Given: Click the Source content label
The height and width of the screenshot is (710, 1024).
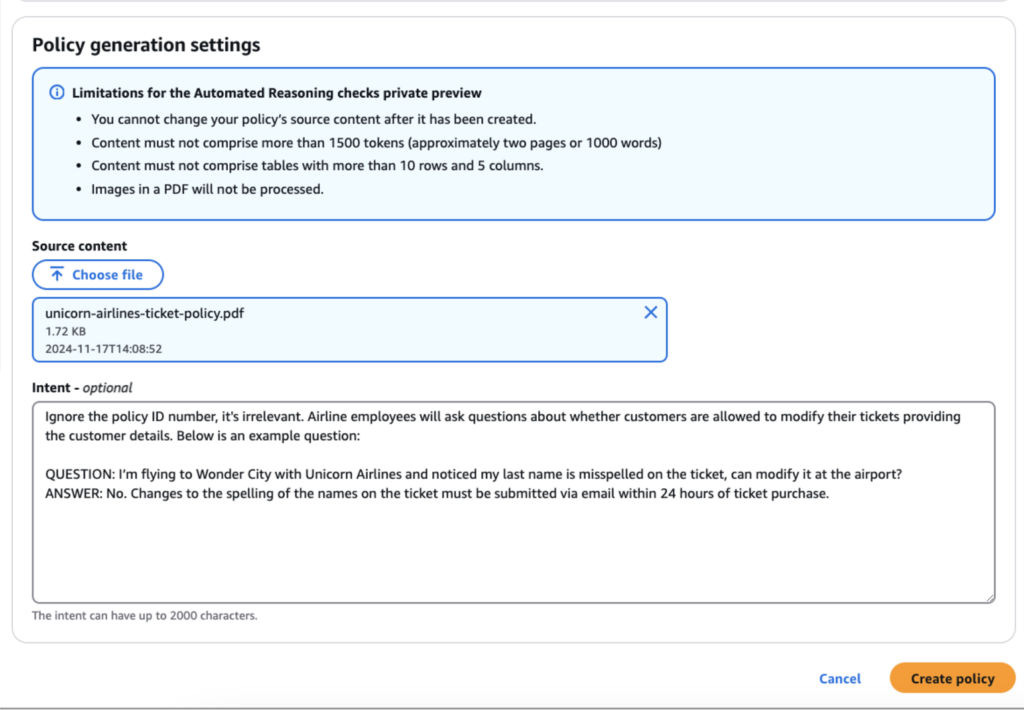Looking at the screenshot, I should tap(80, 246).
